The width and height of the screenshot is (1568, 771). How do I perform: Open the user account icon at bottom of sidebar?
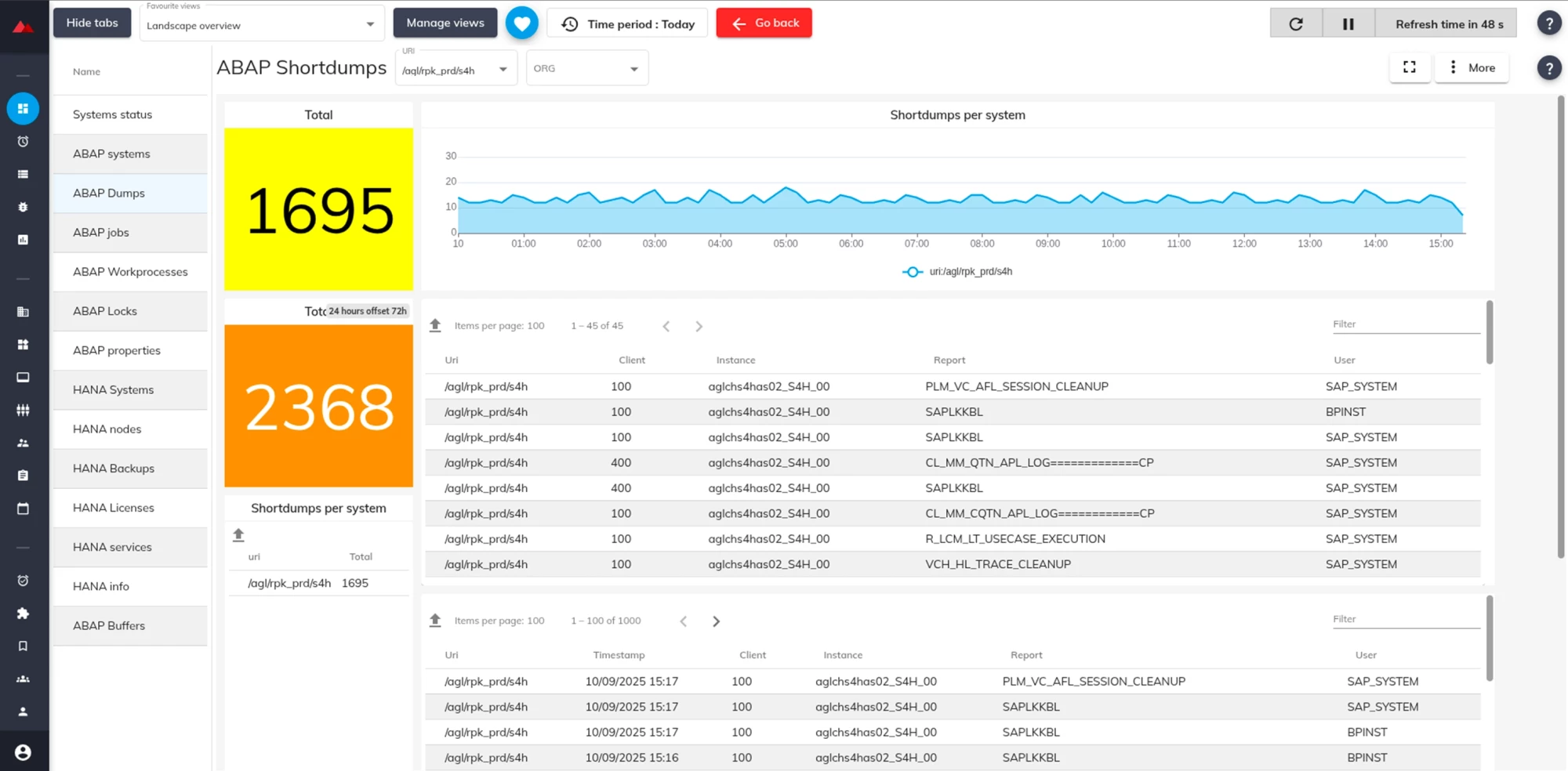[23, 752]
